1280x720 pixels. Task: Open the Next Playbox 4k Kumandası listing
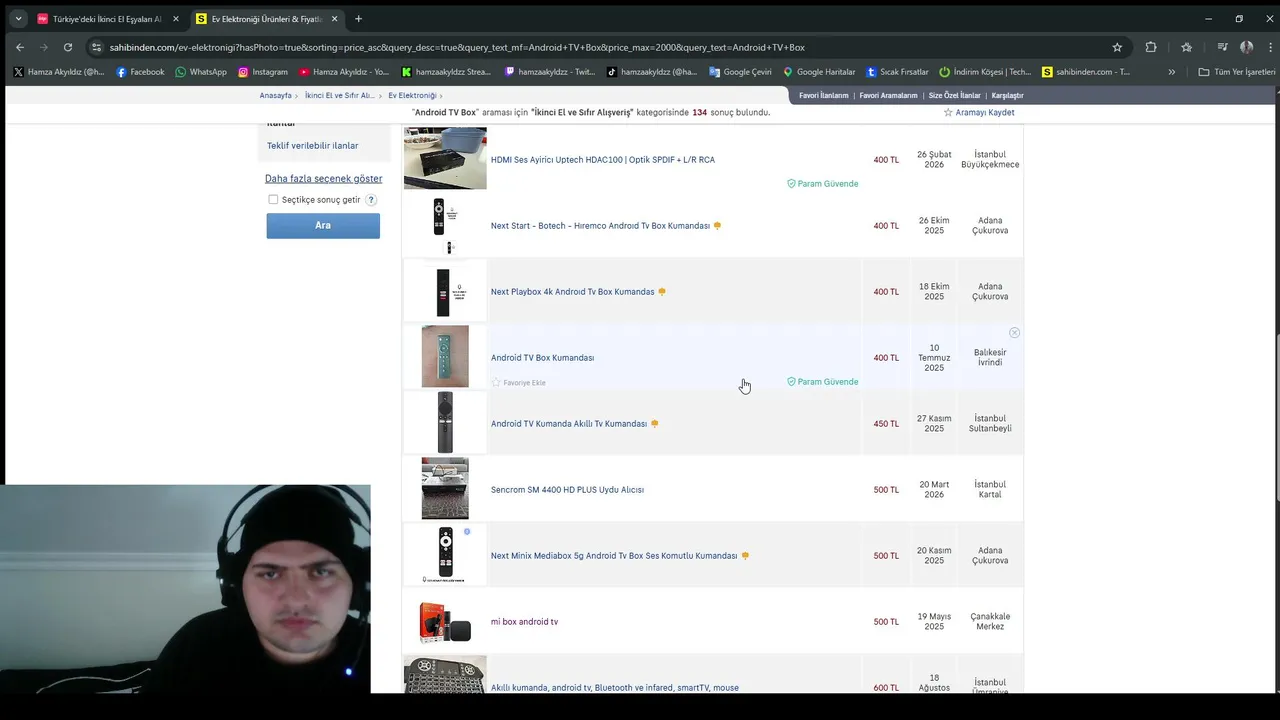tap(572, 292)
